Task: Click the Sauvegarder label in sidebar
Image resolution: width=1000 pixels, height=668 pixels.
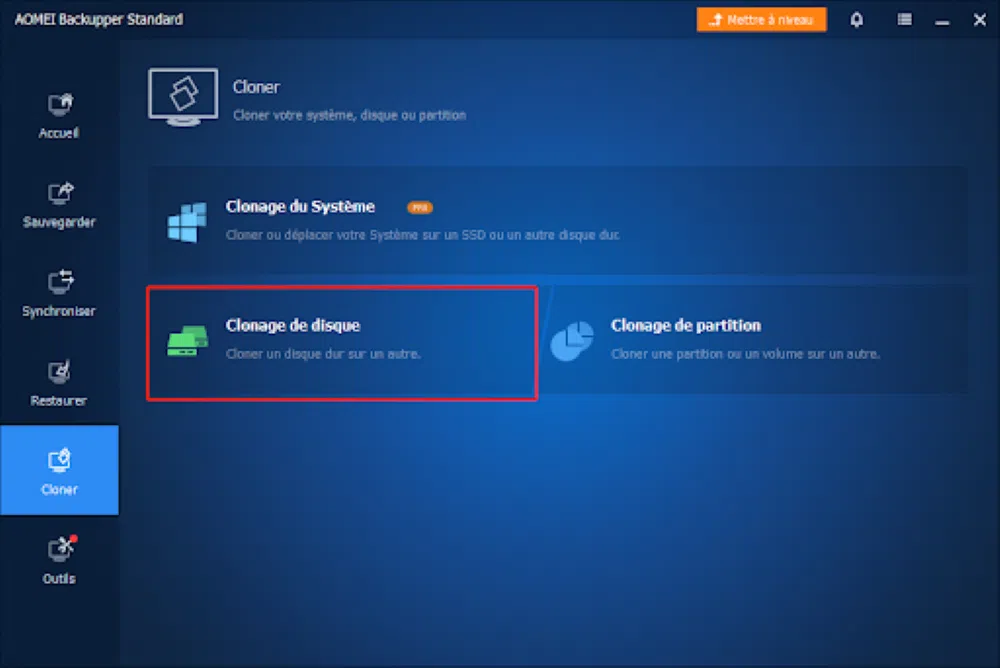Action: coord(59,222)
